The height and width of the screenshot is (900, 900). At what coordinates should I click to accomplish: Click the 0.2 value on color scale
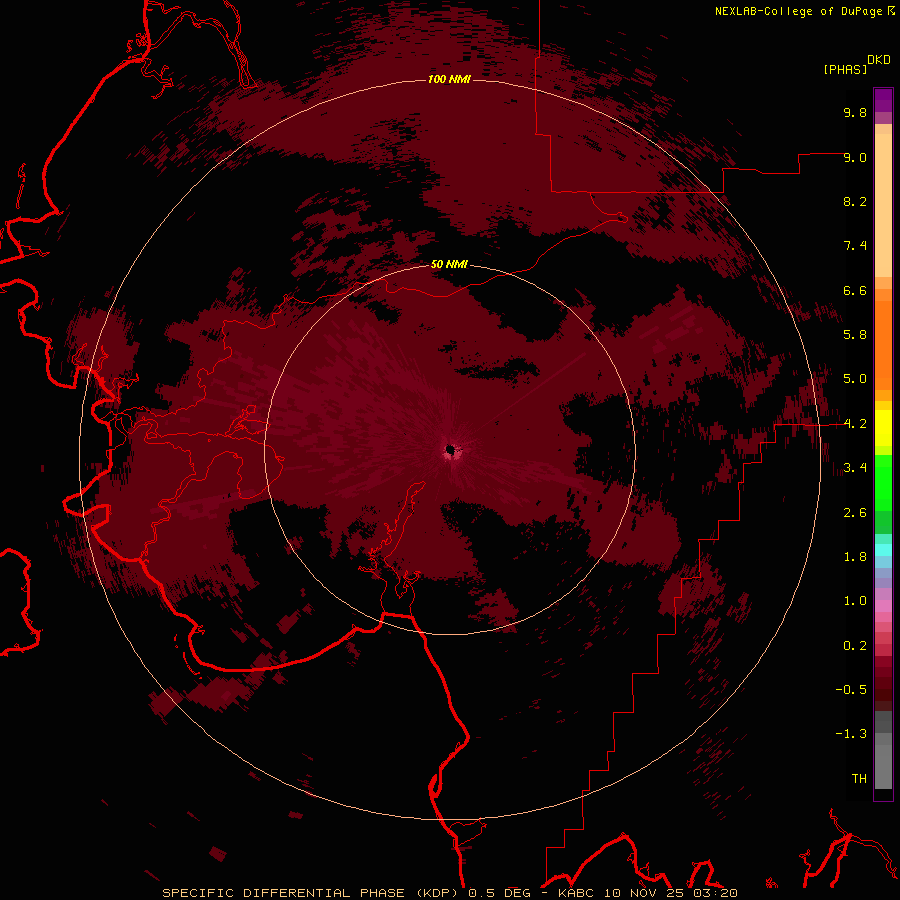(855, 646)
